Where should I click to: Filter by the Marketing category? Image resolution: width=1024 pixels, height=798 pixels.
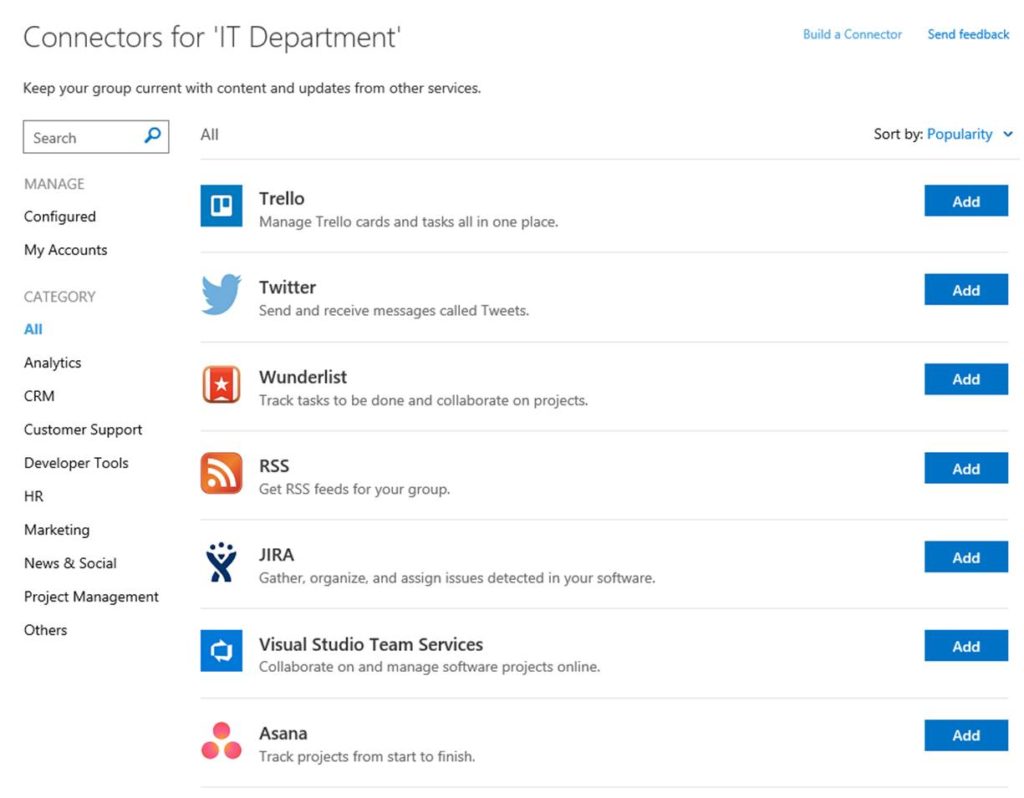point(57,530)
